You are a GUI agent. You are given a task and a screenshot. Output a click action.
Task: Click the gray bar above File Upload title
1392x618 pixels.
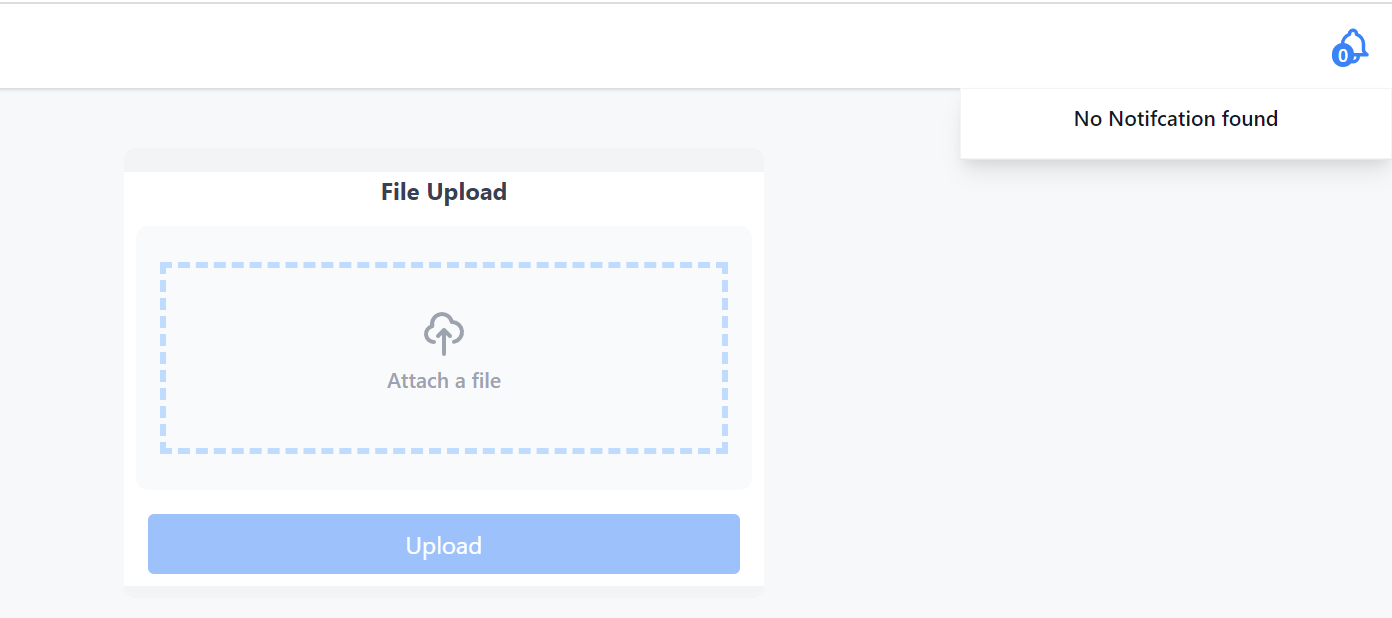click(x=443, y=157)
